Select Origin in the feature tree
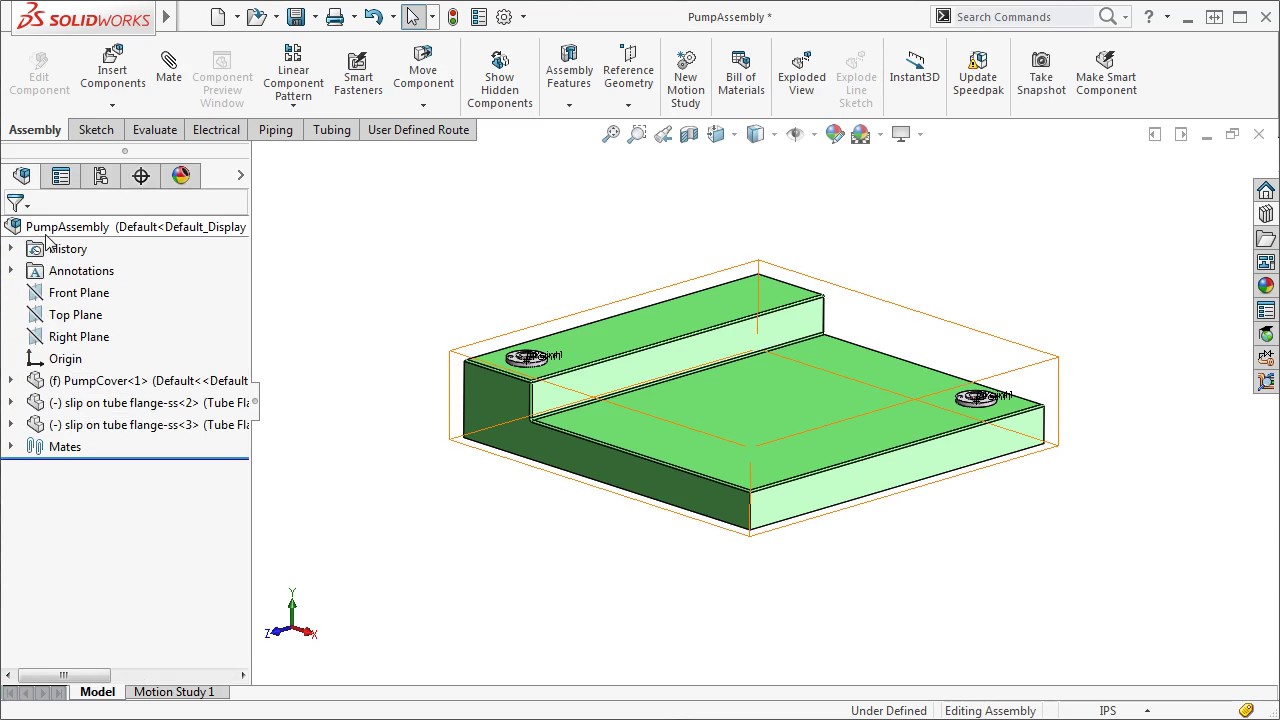The width and height of the screenshot is (1280, 720). tap(65, 359)
